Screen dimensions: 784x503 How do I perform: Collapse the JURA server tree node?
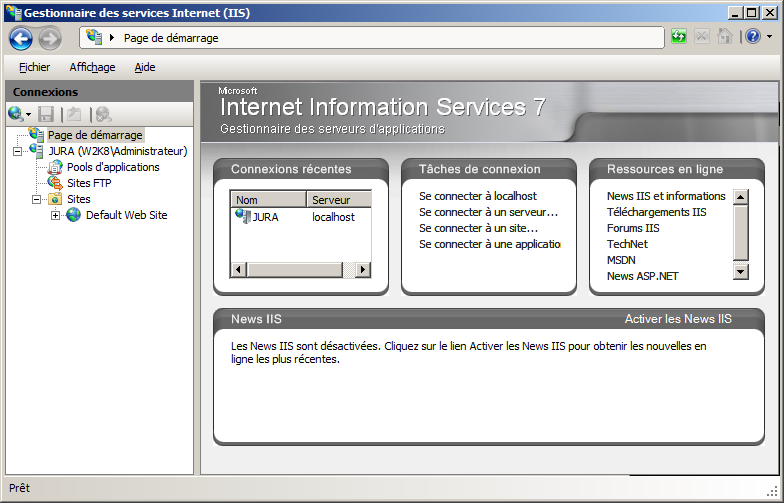click(x=17, y=151)
